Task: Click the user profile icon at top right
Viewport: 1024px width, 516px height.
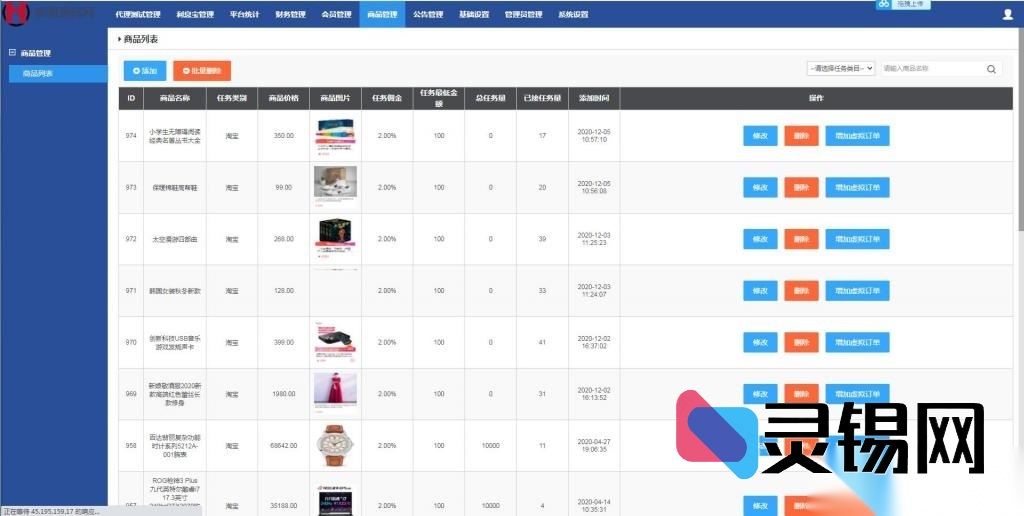Action: pos(1006,15)
